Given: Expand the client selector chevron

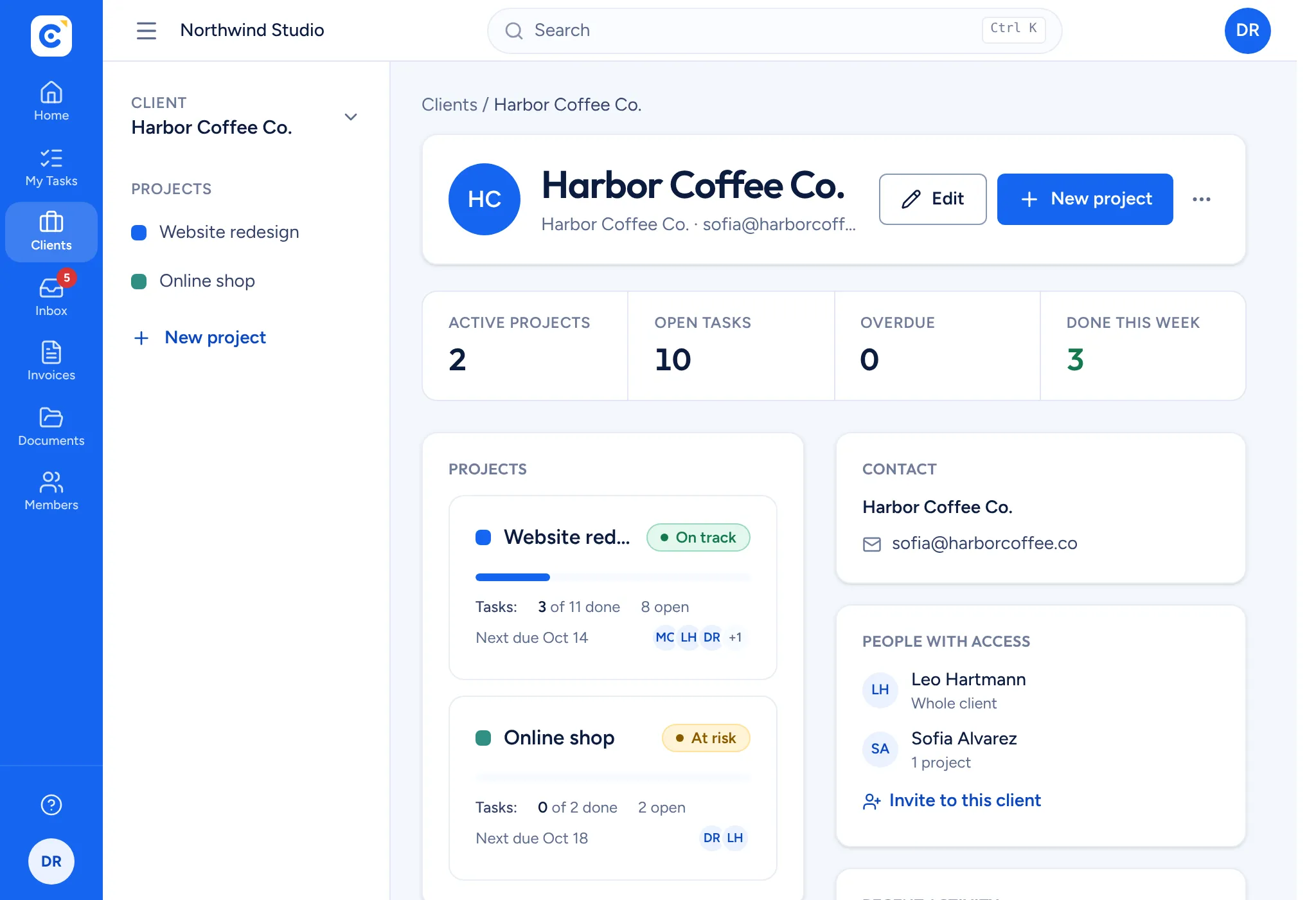Looking at the screenshot, I should click(x=351, y=117).
